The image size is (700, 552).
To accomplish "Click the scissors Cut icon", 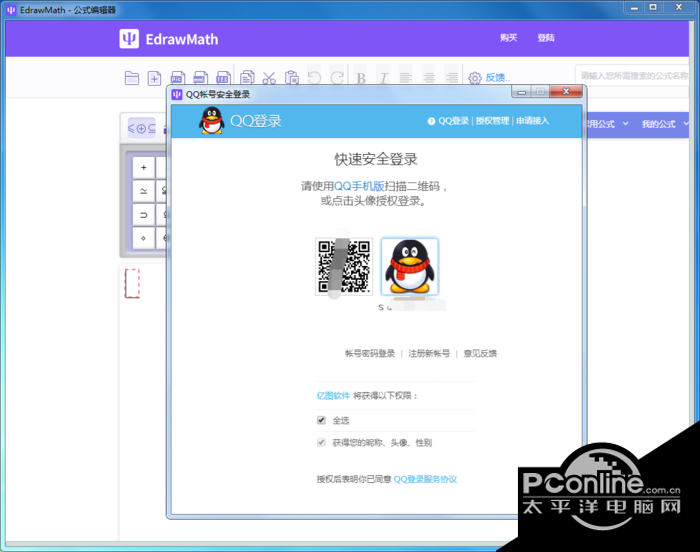I will (269, 78).
